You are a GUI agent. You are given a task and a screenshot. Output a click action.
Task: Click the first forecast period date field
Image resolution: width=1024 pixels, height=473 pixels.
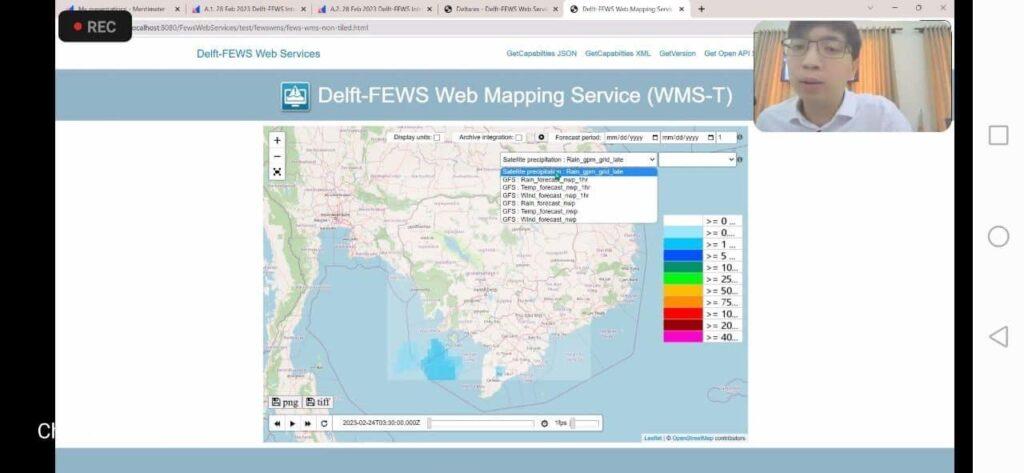coord(632,138)
